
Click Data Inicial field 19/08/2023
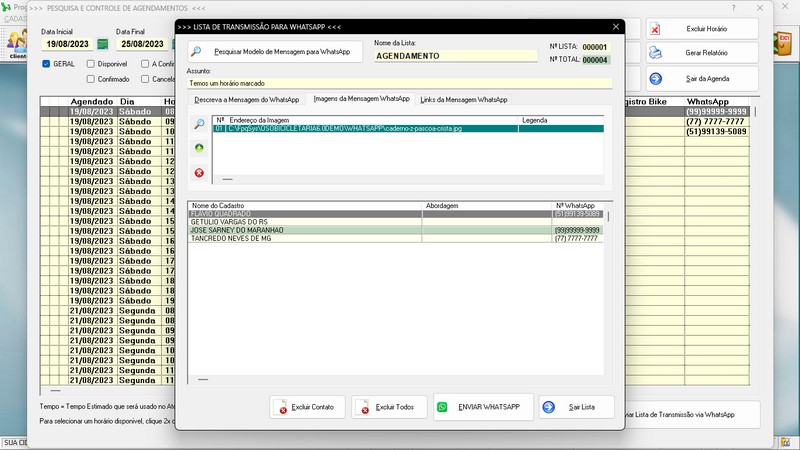[68, 44]
